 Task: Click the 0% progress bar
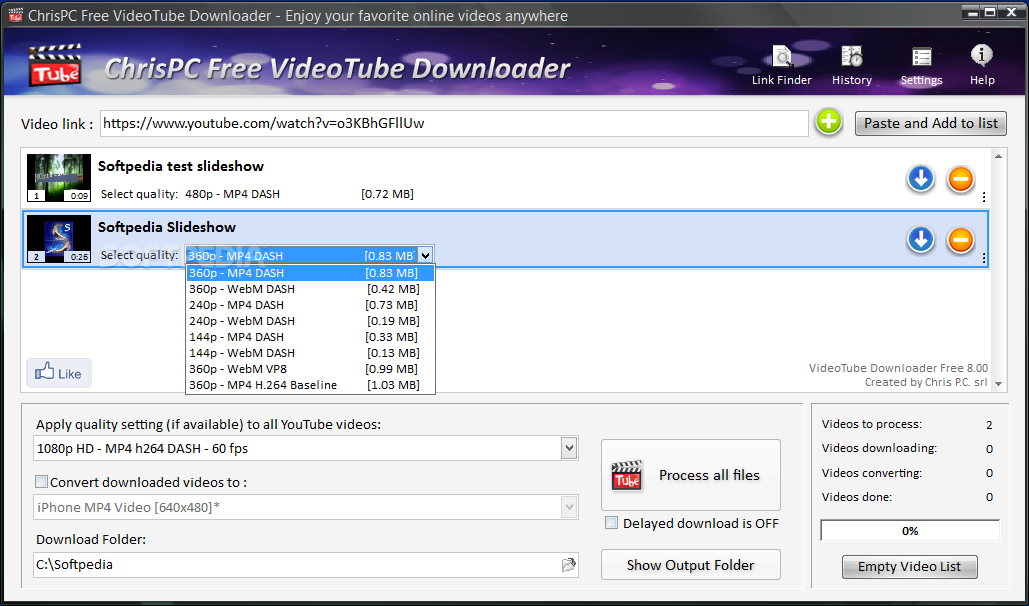point(910,530)
